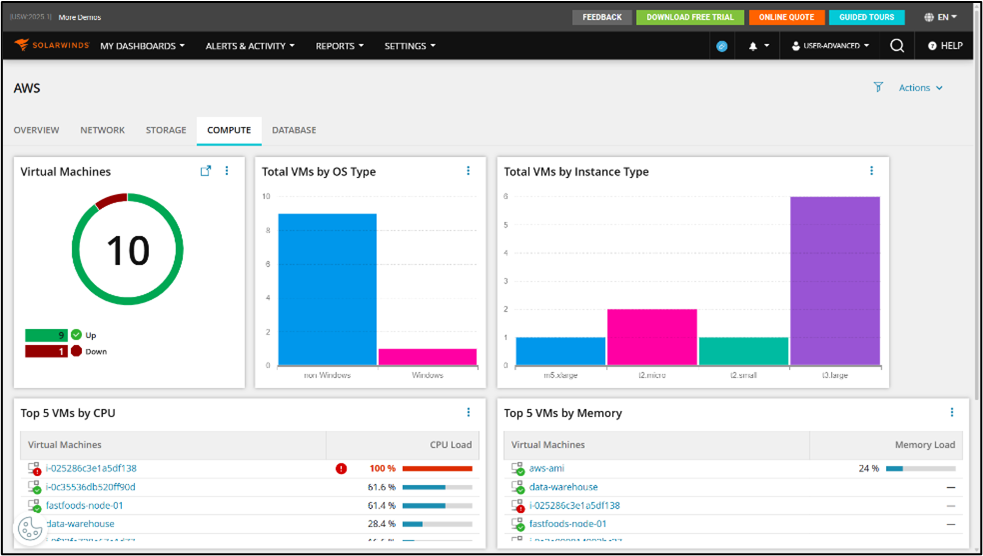
Task: Click VM icon beside fastfoods-node-01 in Memory table
Action: [518, 524]
